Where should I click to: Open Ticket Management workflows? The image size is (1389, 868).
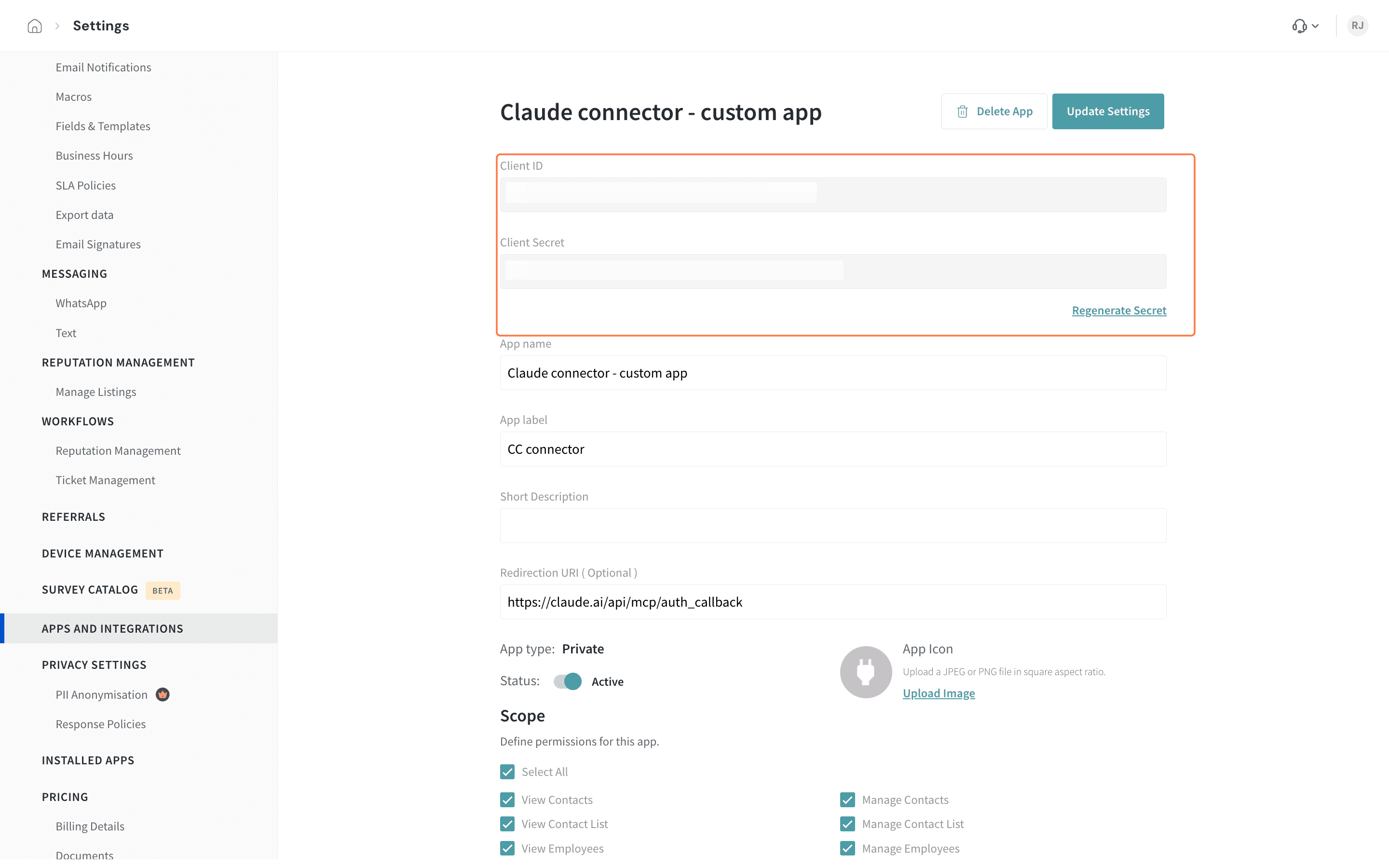click(x=105, y=480)
